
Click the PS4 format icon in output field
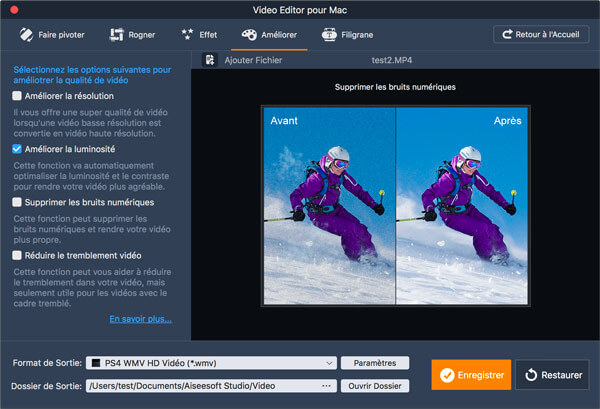(96, 363)
